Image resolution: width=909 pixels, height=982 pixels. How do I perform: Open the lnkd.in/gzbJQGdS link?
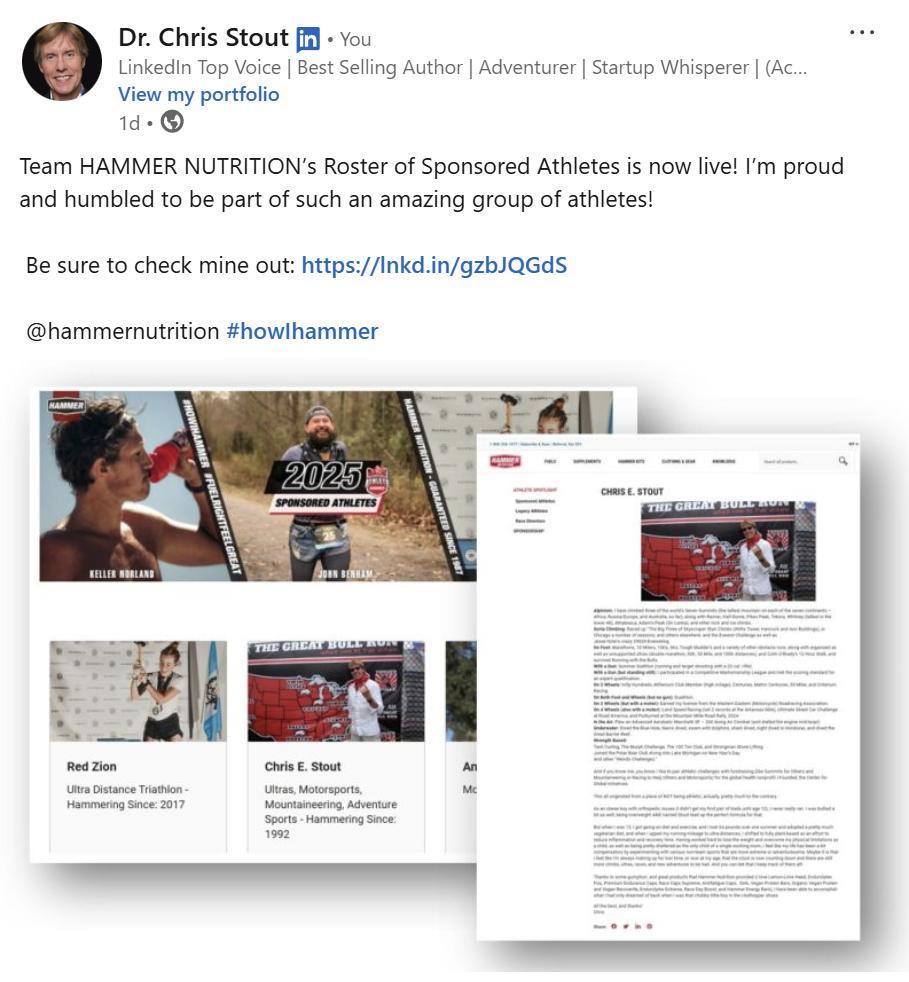[434, 265]
